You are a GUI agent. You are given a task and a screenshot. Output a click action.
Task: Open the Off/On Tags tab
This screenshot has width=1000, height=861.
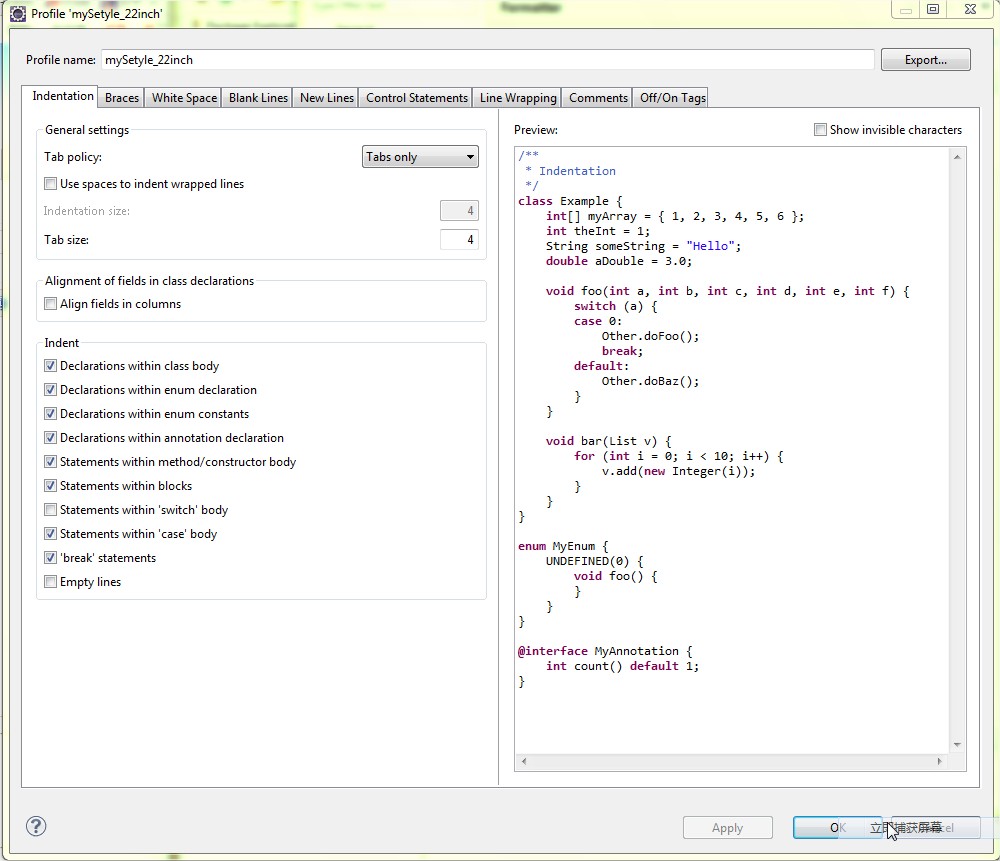pos(672,98)
